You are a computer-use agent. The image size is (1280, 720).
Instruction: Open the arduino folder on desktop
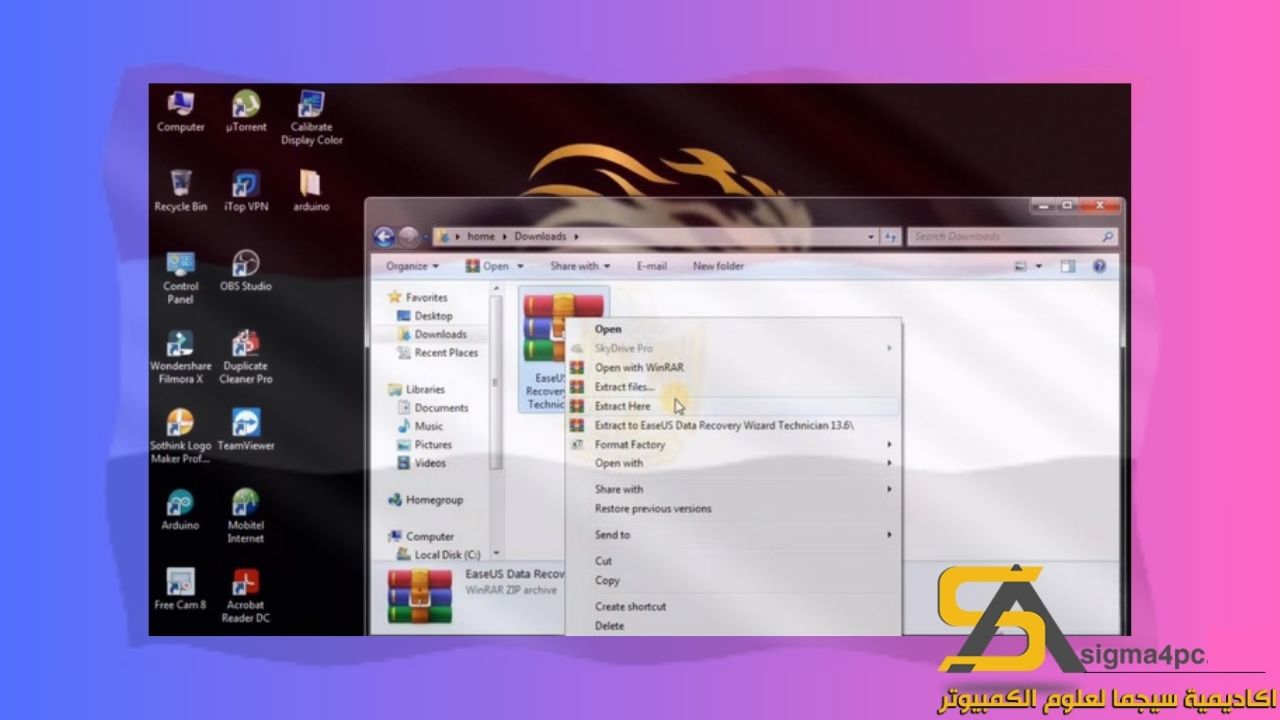pos(310,190)
